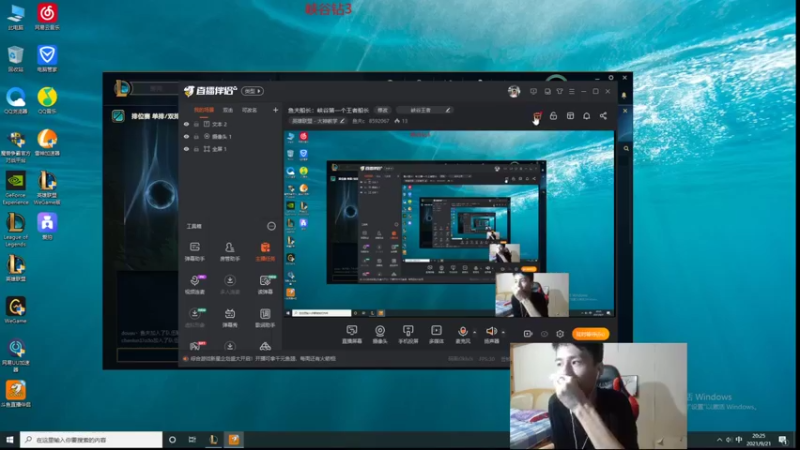This screenshot has height=450, width=800.
Task: Open the orange 主播任务 tool
Action: point(265,252)
